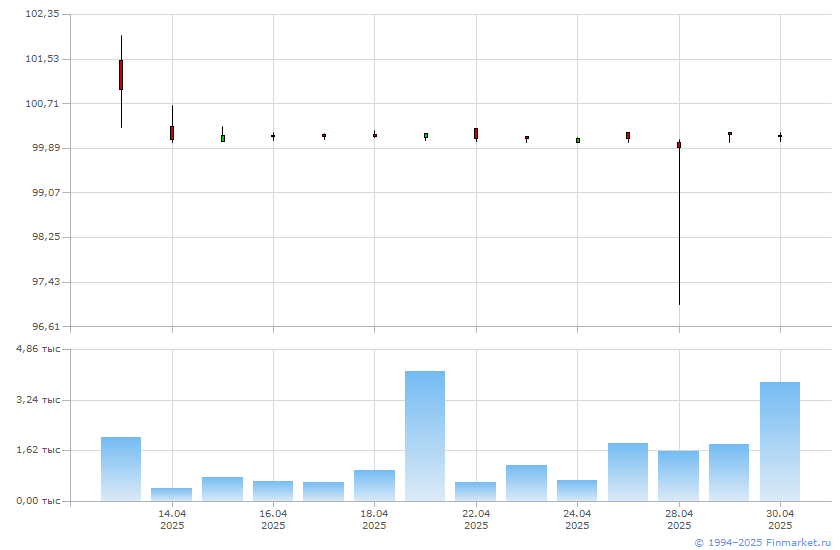The width and height of the screenshot is (840, 550).
Task: Select the volume bar above 22.04
Action: point(476,492)
